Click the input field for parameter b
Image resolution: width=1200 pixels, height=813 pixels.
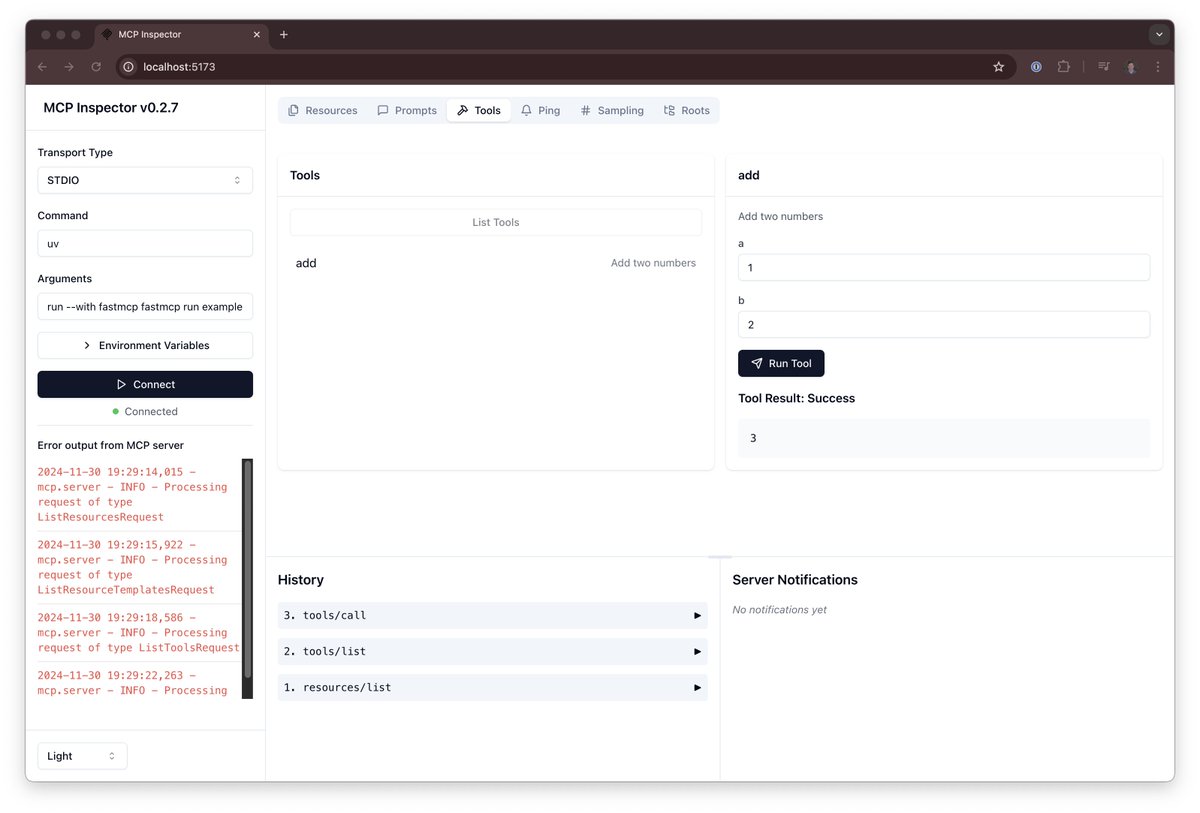(944, 324)
